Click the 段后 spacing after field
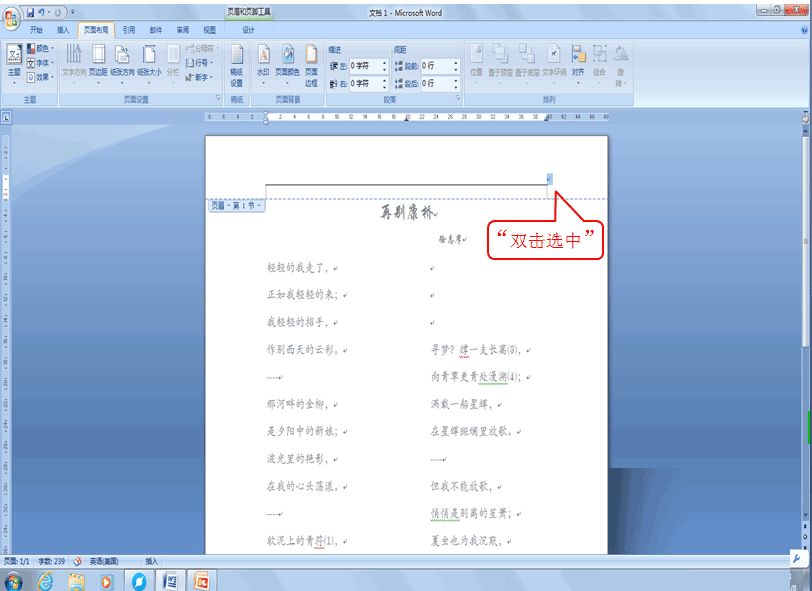The height and width of the screenshot is (591, 812). (x=437, y=83)
